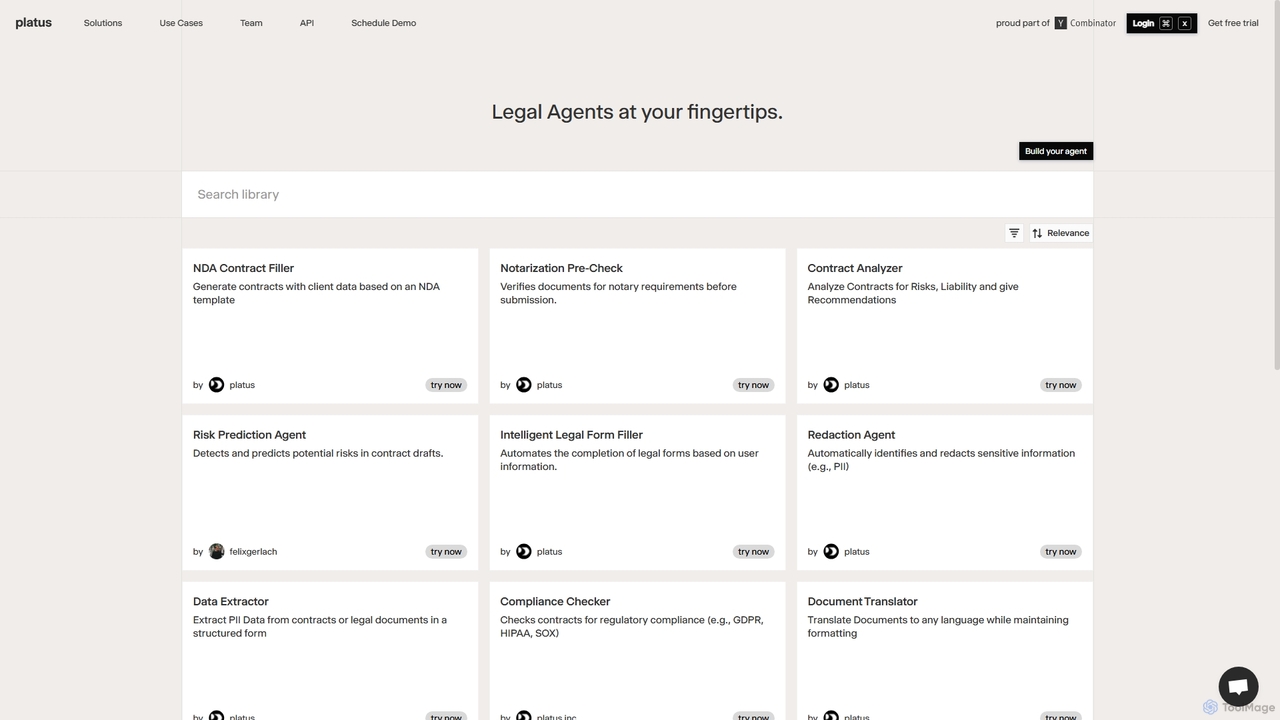
Task: Click platus avatar on Contract Analyzer card
Action: 831,385
